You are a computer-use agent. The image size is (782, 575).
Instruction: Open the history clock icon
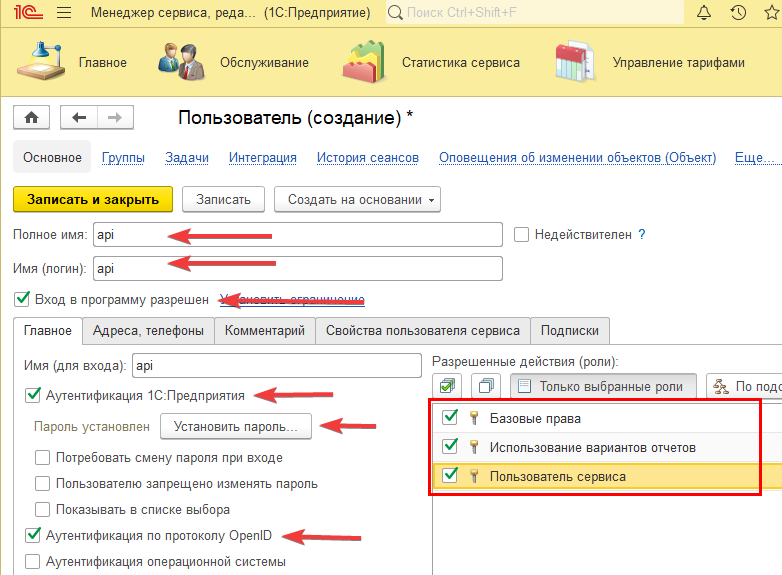738,13
